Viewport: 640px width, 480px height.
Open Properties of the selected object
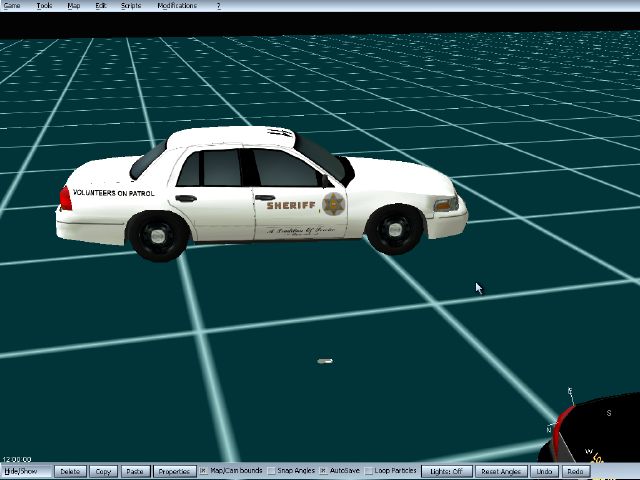click(174, 471)
